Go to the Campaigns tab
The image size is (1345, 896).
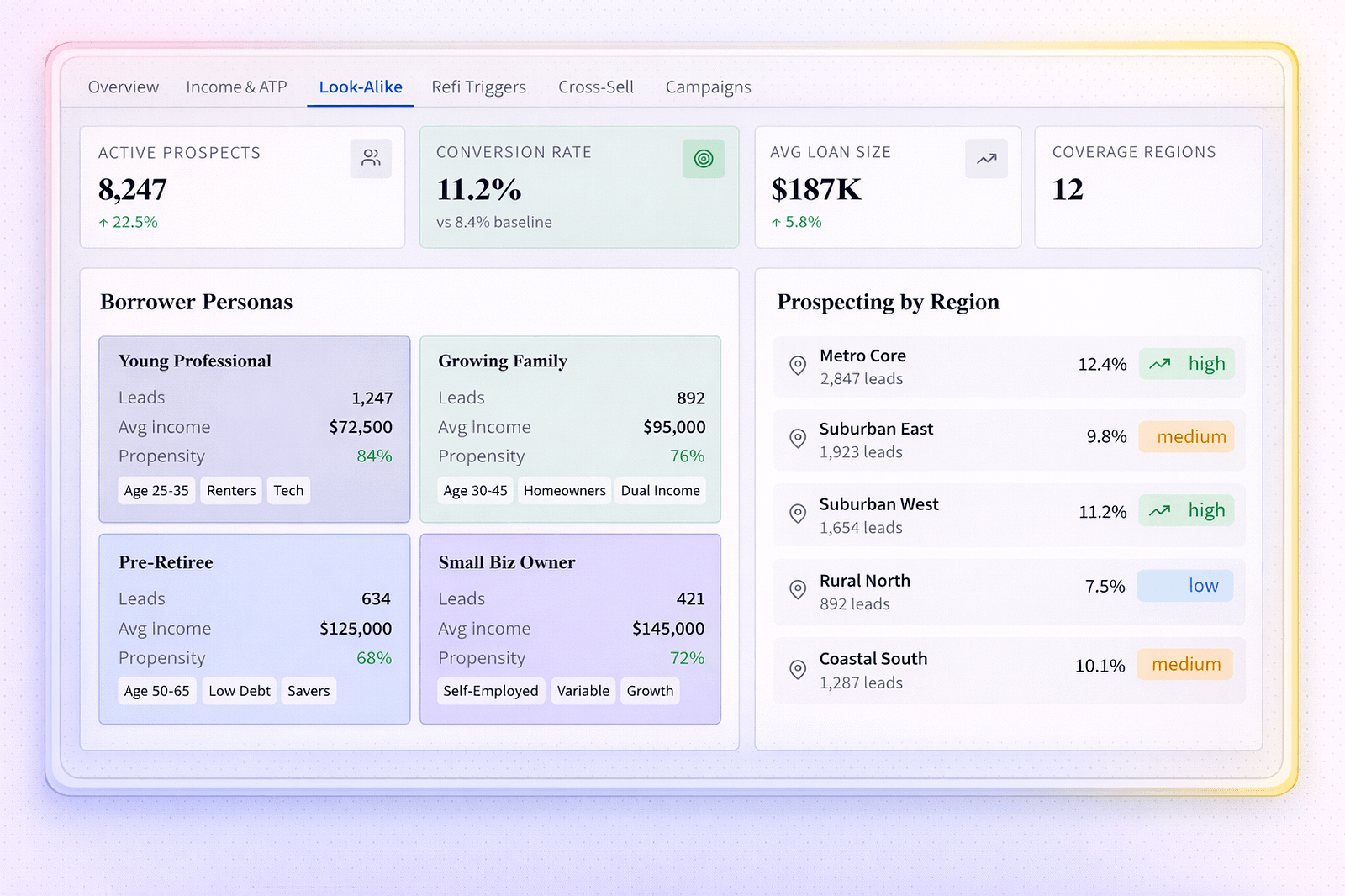pyautogui.click(x=708, y=87)
